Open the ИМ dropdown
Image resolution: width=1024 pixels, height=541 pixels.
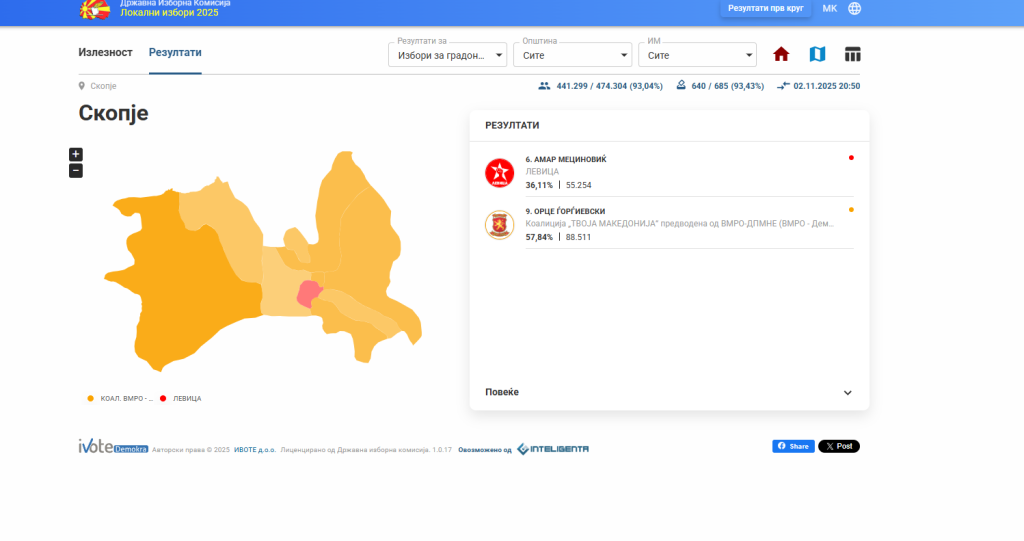tap(697, 55)
